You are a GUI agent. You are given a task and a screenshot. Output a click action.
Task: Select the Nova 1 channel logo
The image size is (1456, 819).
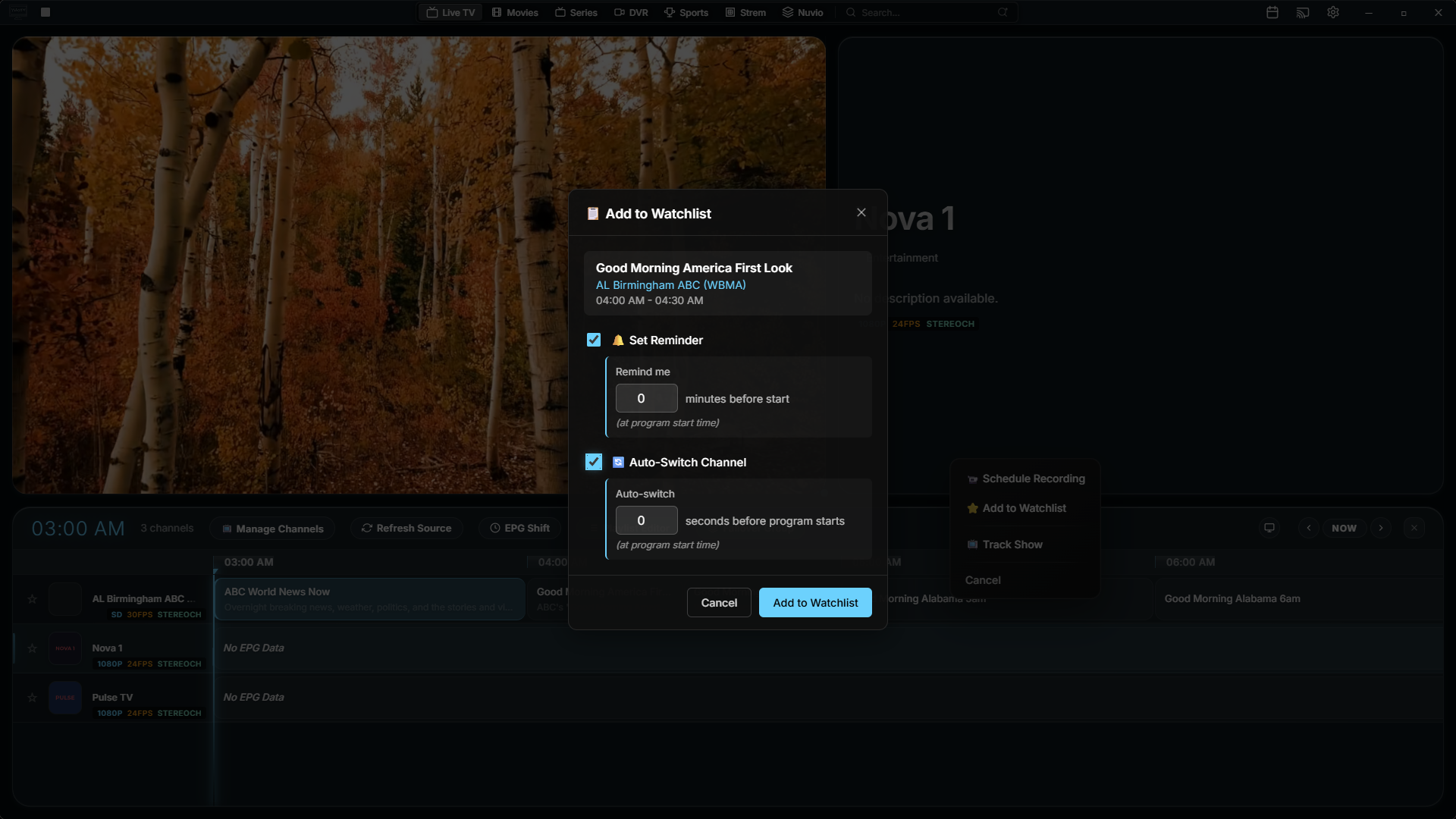click(x=65, y=648)
